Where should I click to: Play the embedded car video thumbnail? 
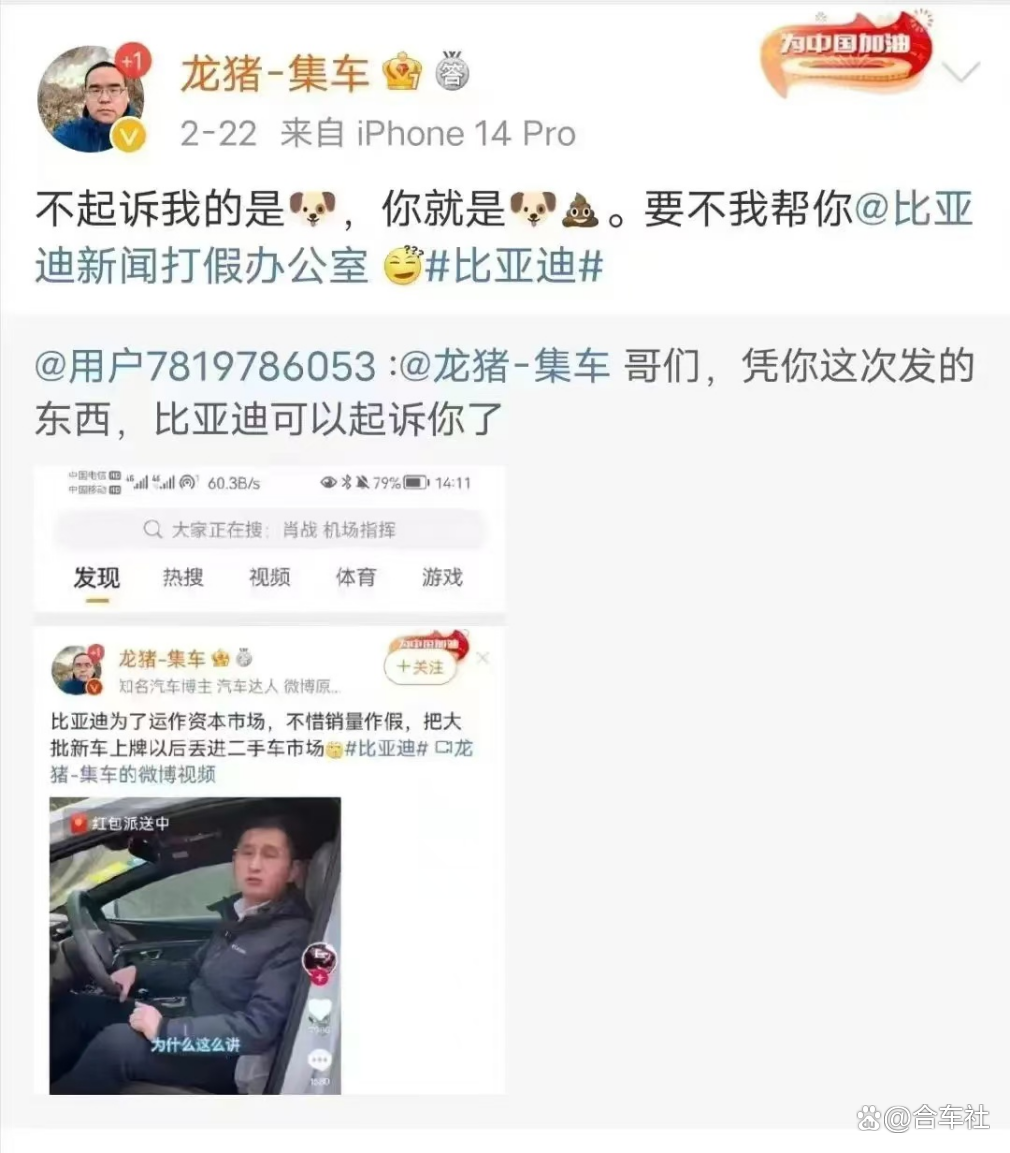pyautogui.click(x=195, y=946)
